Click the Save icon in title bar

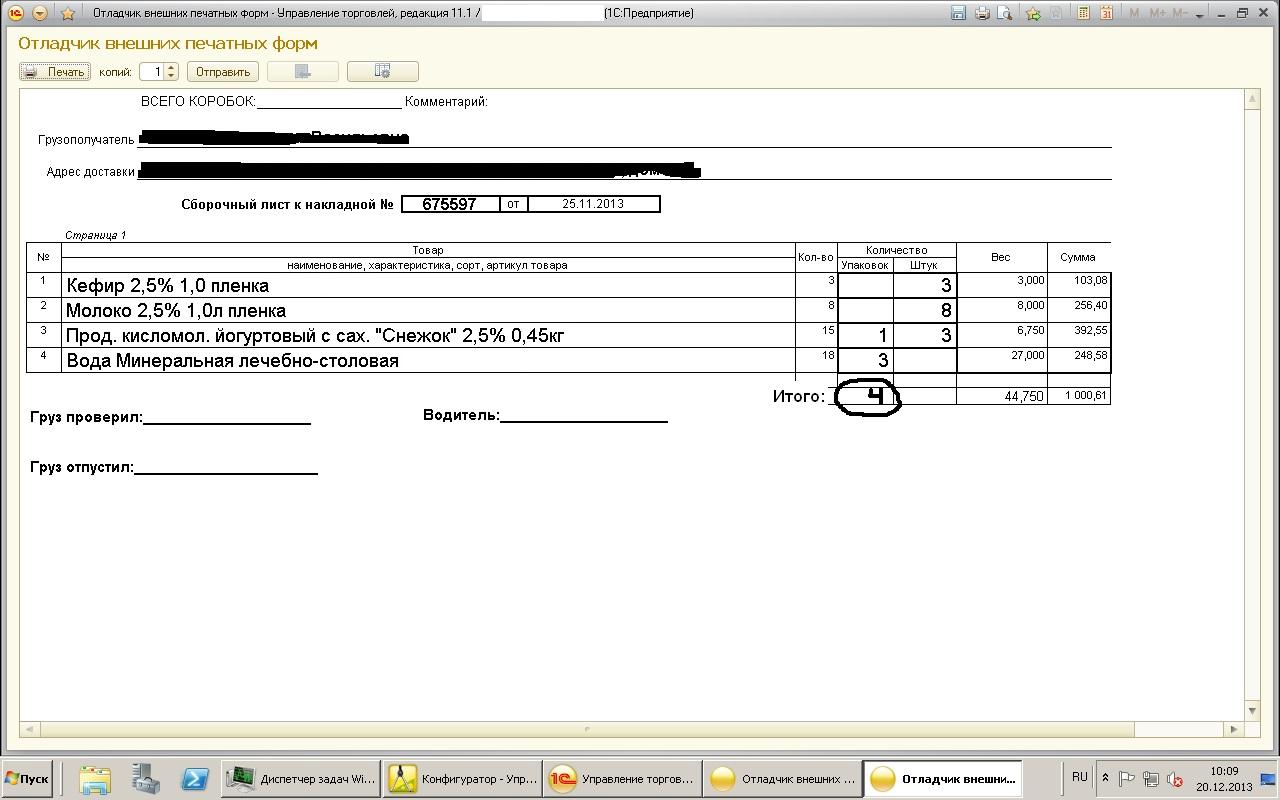pyautogui.click(x=958, y=13)
